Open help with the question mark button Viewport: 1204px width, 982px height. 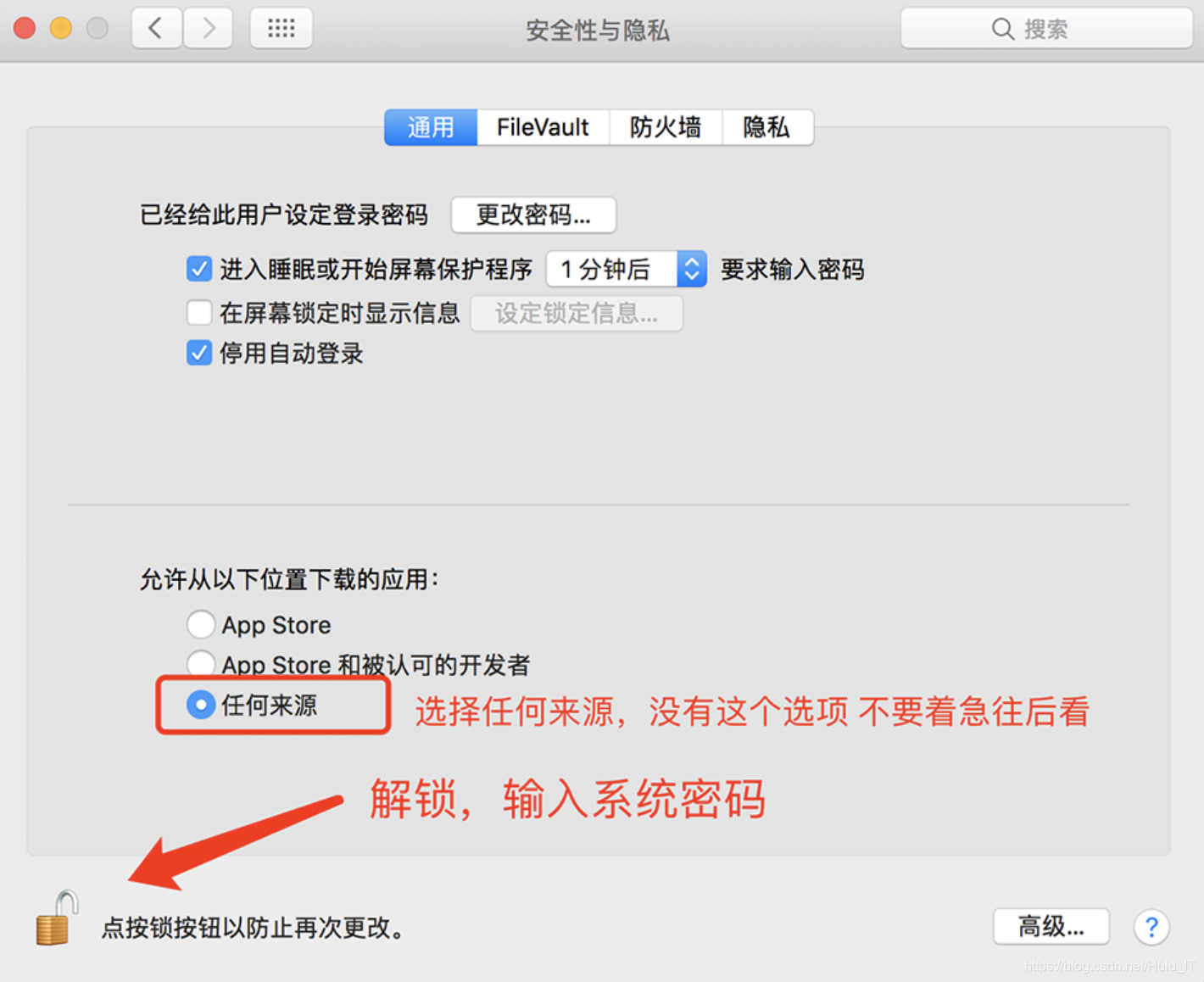pyautogui.click(x=1151, y=927)
